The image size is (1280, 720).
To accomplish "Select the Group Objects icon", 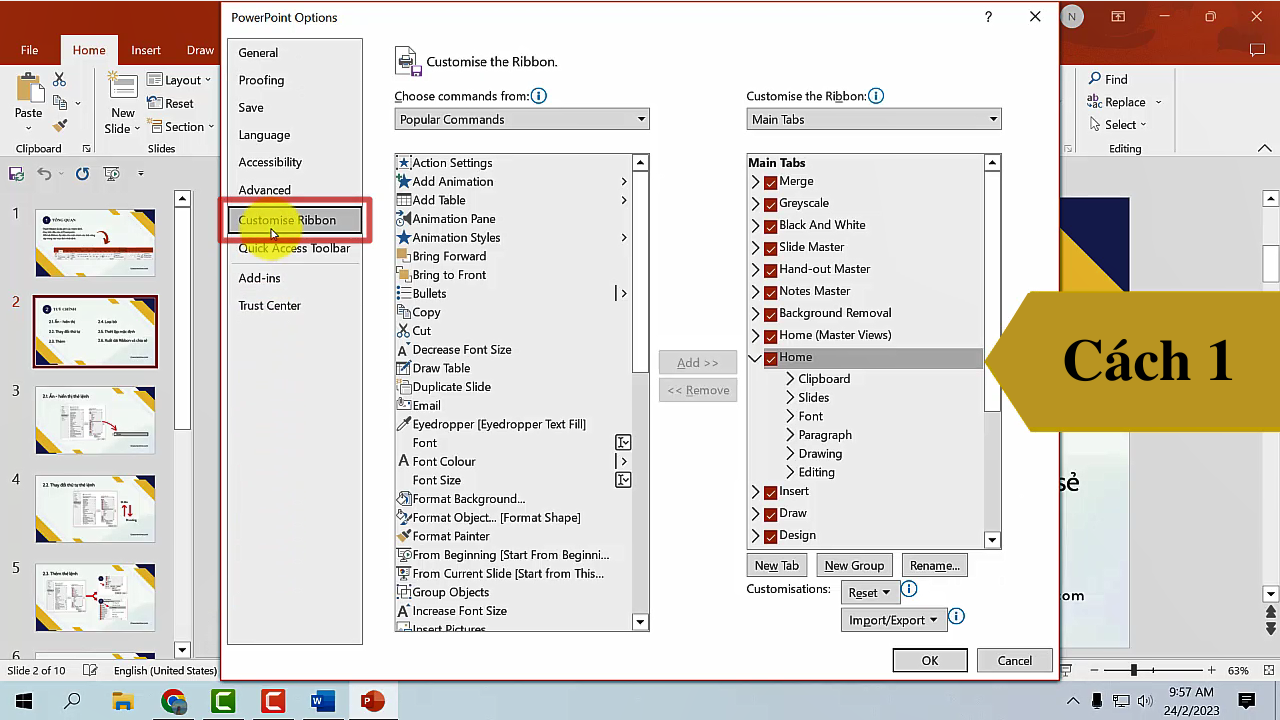I will tap(404, 592).
